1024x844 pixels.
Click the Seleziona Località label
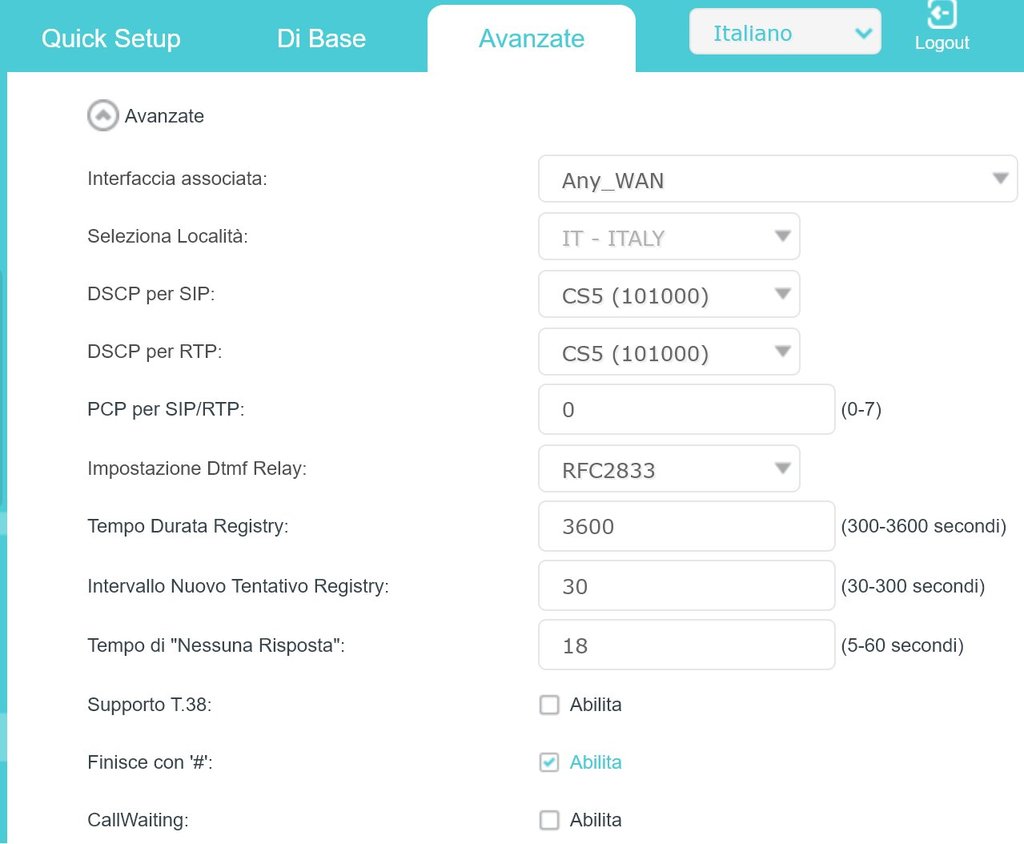tap(168, 236)
